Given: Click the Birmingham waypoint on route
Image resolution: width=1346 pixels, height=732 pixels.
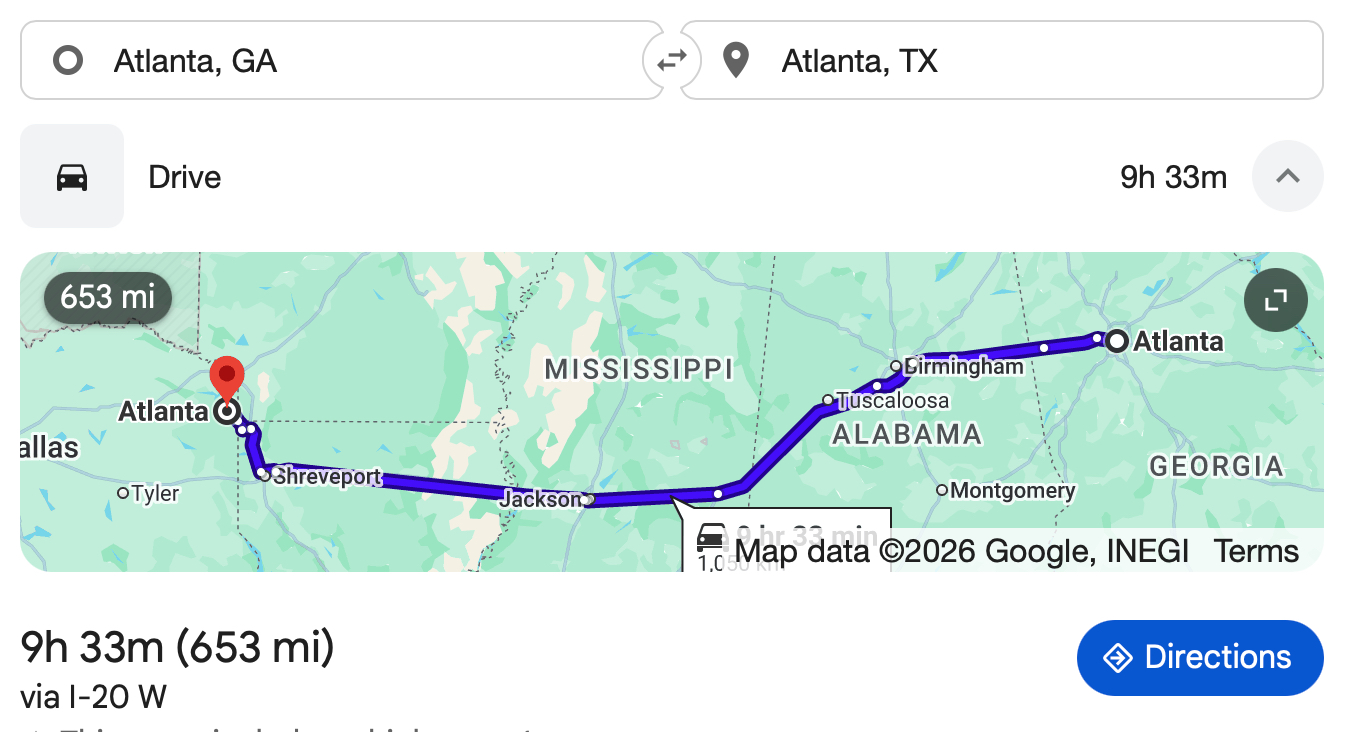Looking at the screenshot, I should pos(896,366).
